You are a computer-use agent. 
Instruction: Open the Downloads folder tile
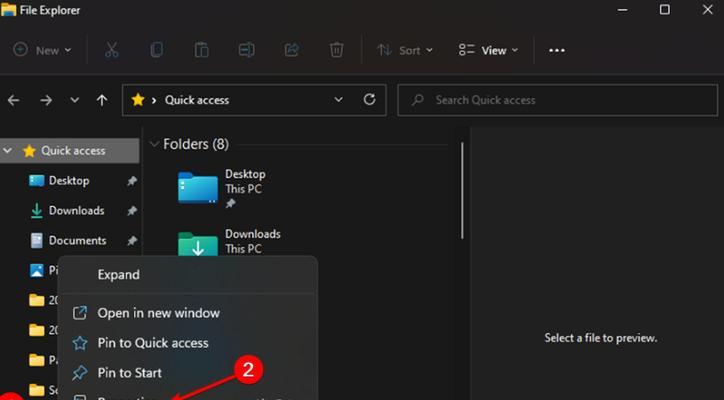tap(230, 243)
